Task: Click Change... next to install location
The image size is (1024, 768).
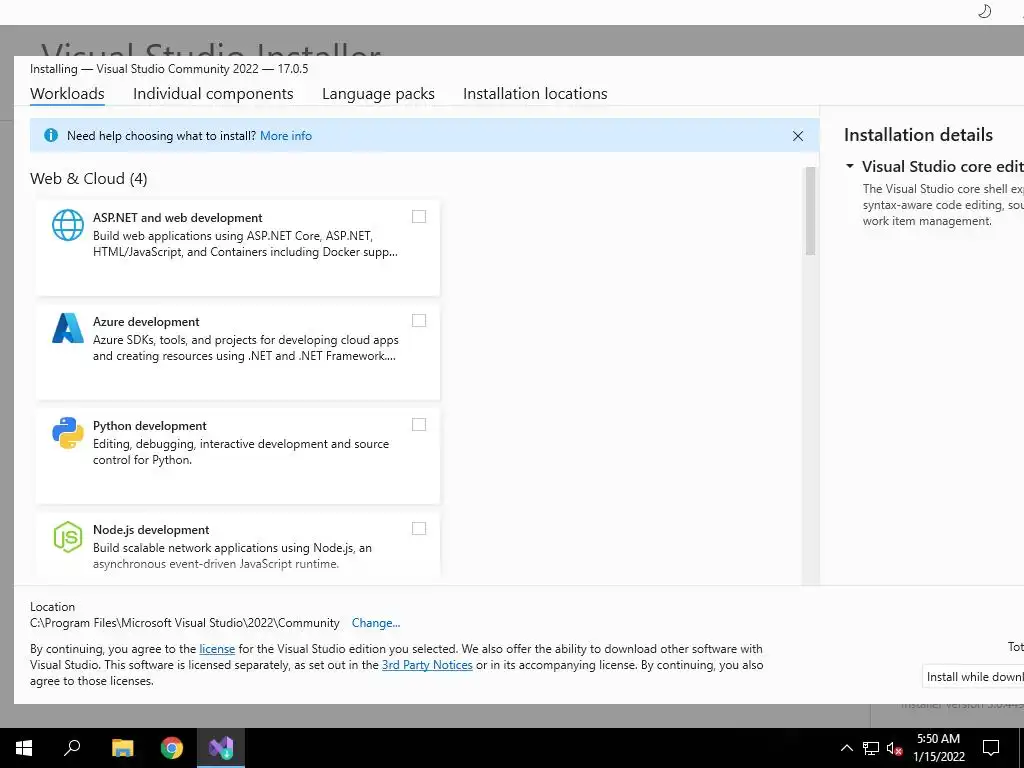Action: pos(376,623)
